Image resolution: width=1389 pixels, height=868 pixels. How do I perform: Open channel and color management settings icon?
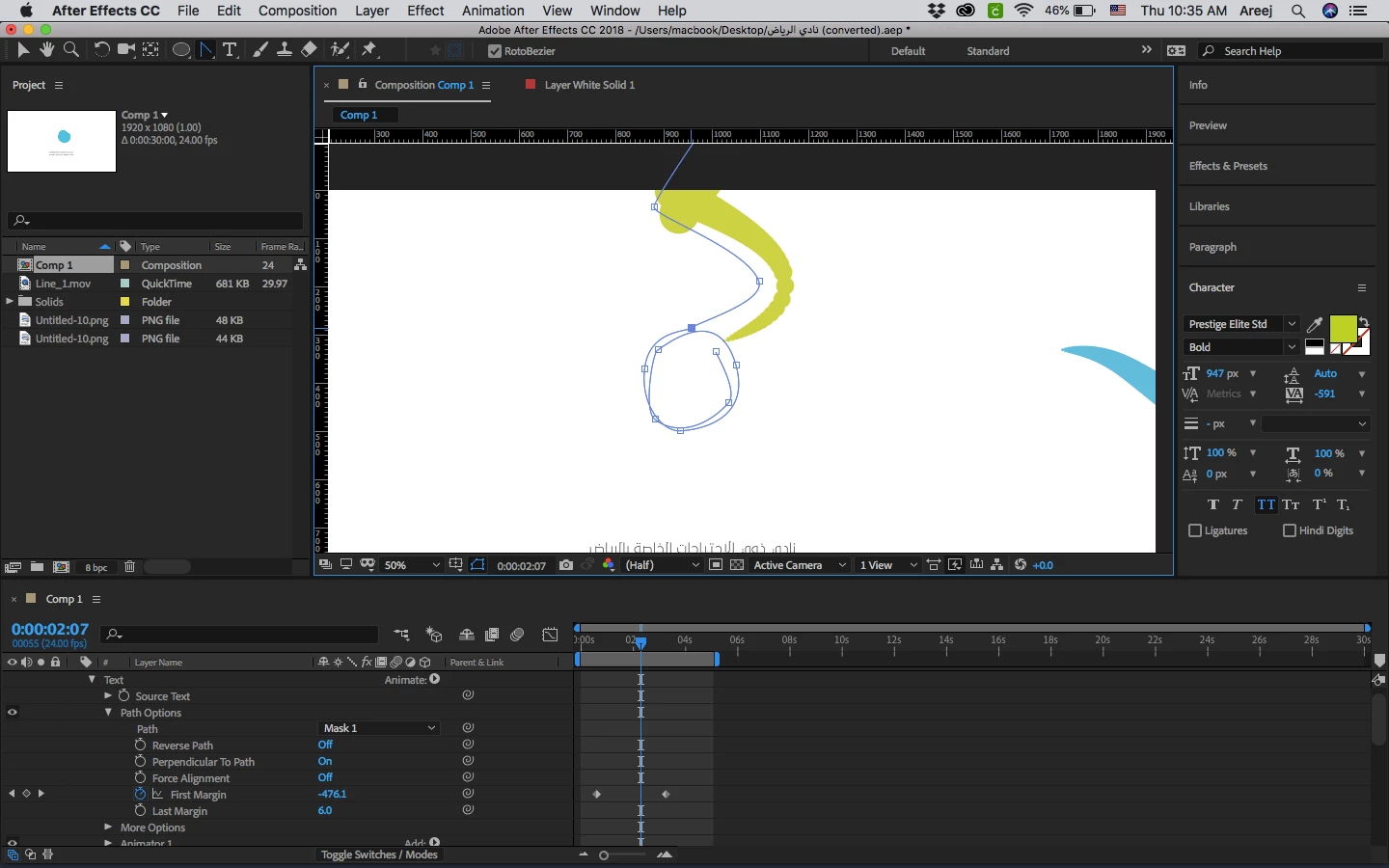pyautogui.click(x=609, y=565)
